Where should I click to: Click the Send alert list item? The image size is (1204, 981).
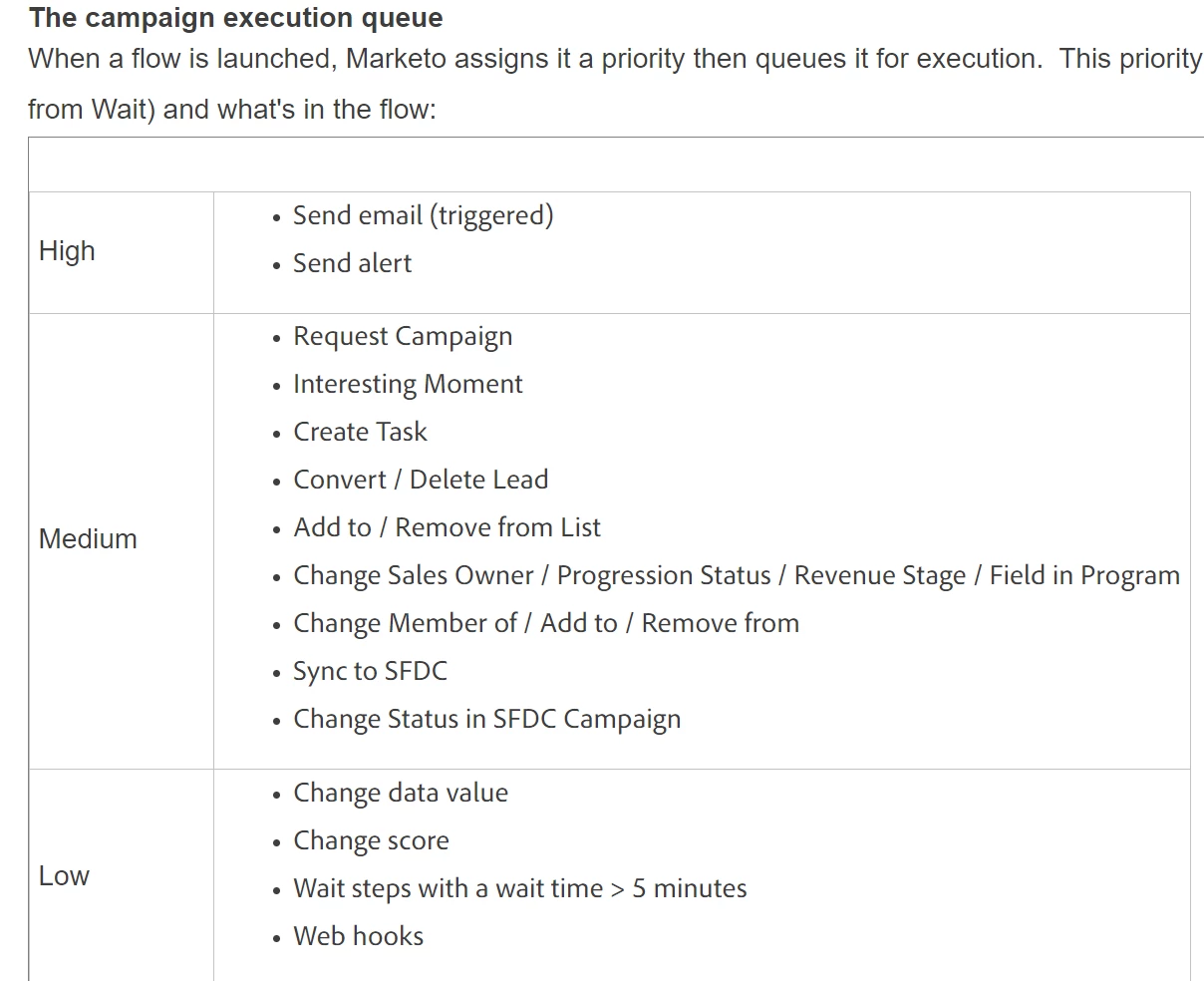tap(352, 263)
